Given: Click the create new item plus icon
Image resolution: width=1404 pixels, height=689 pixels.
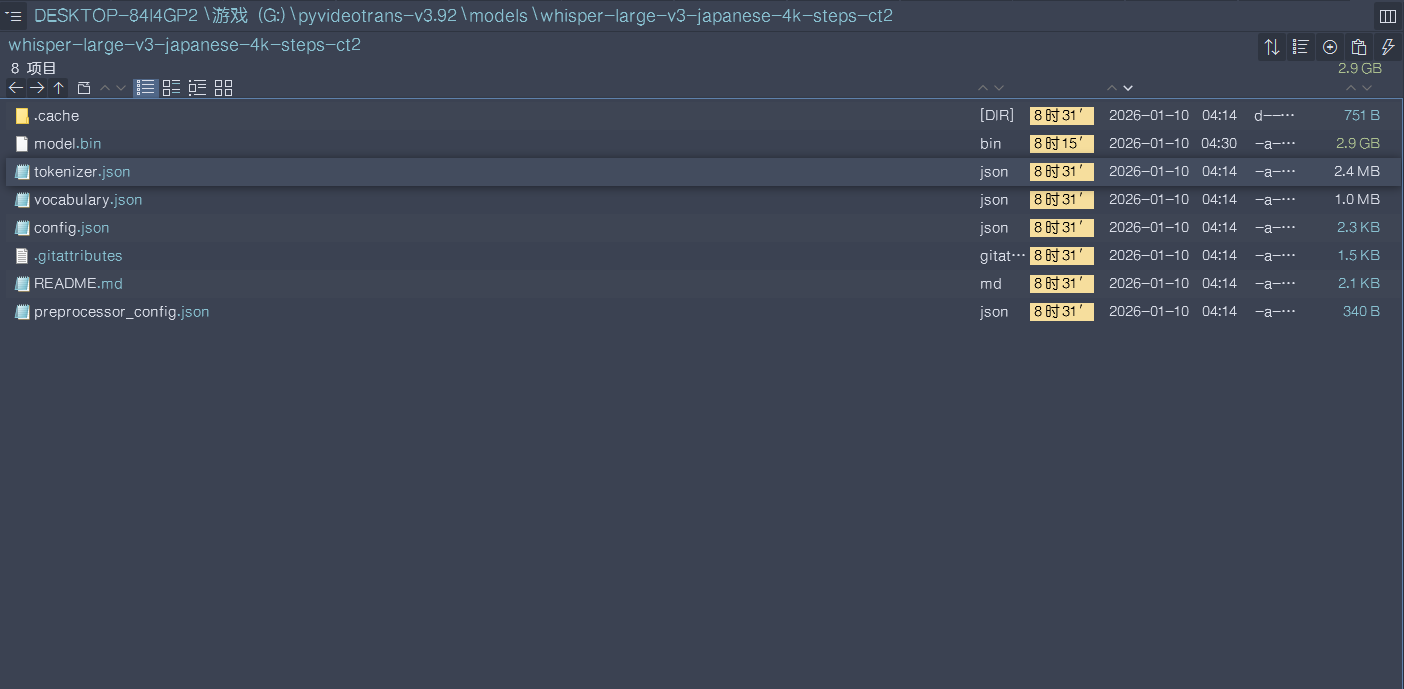Looking at the screenshot, I should (1329, 47).
